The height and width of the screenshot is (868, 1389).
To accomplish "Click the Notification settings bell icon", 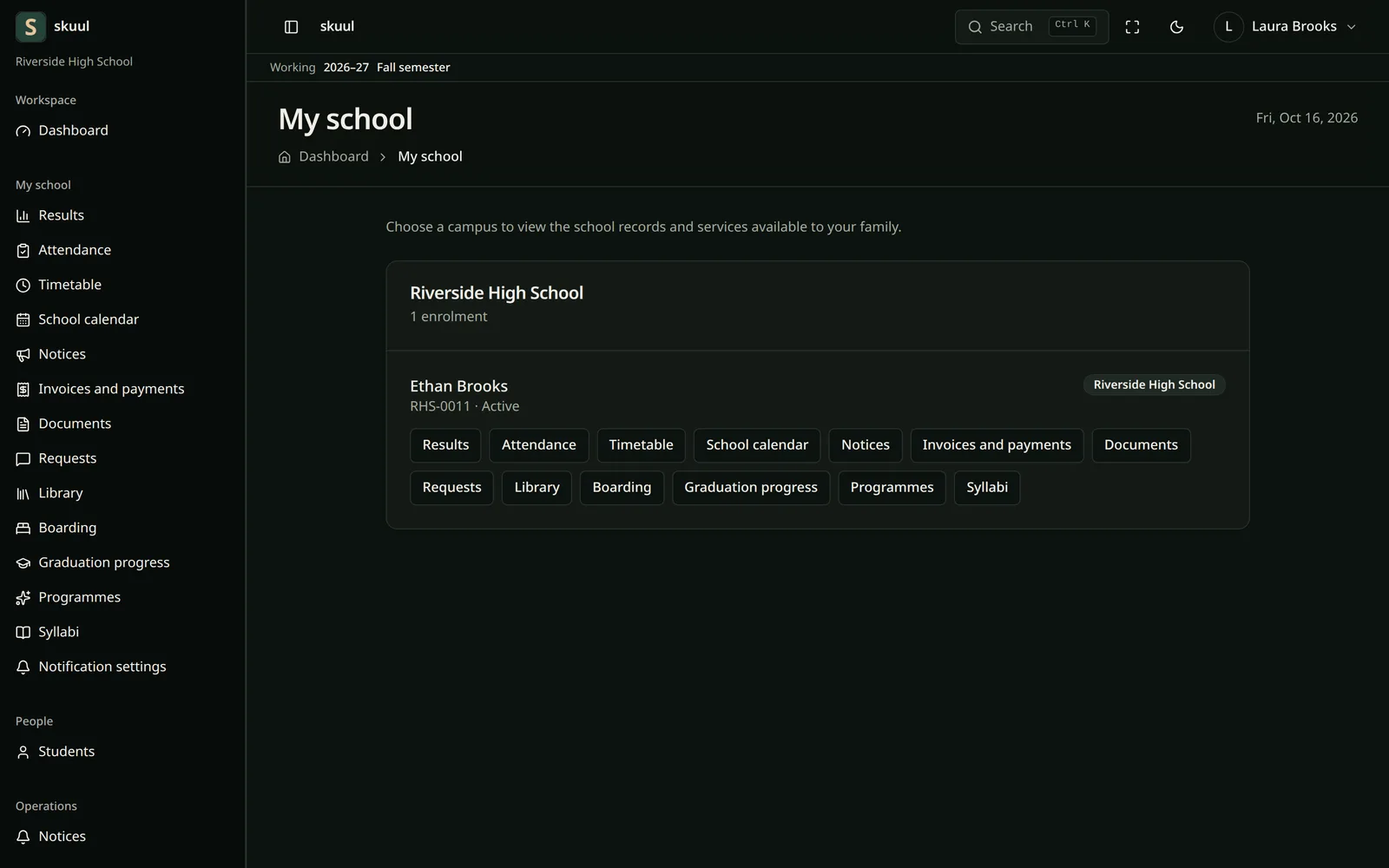I will click(23, 667).
